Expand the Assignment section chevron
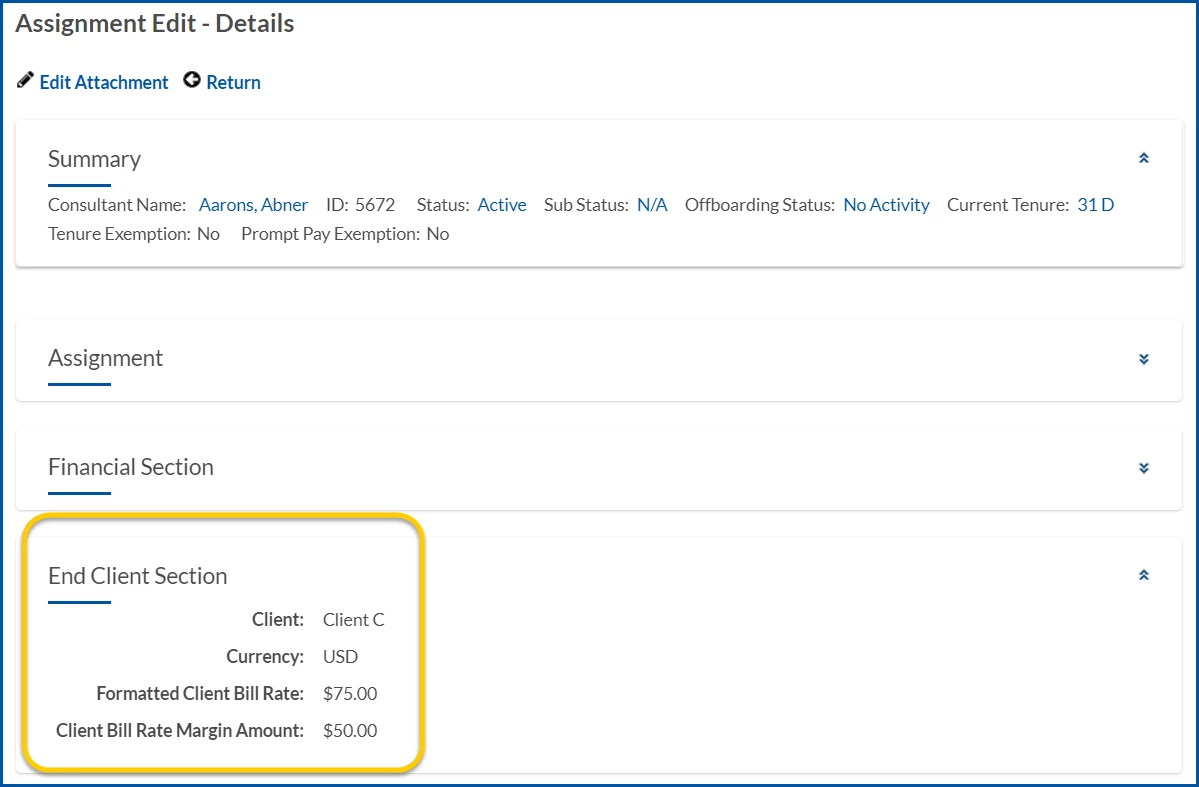Viewport: 1199px width, 787px height. 1144,359
